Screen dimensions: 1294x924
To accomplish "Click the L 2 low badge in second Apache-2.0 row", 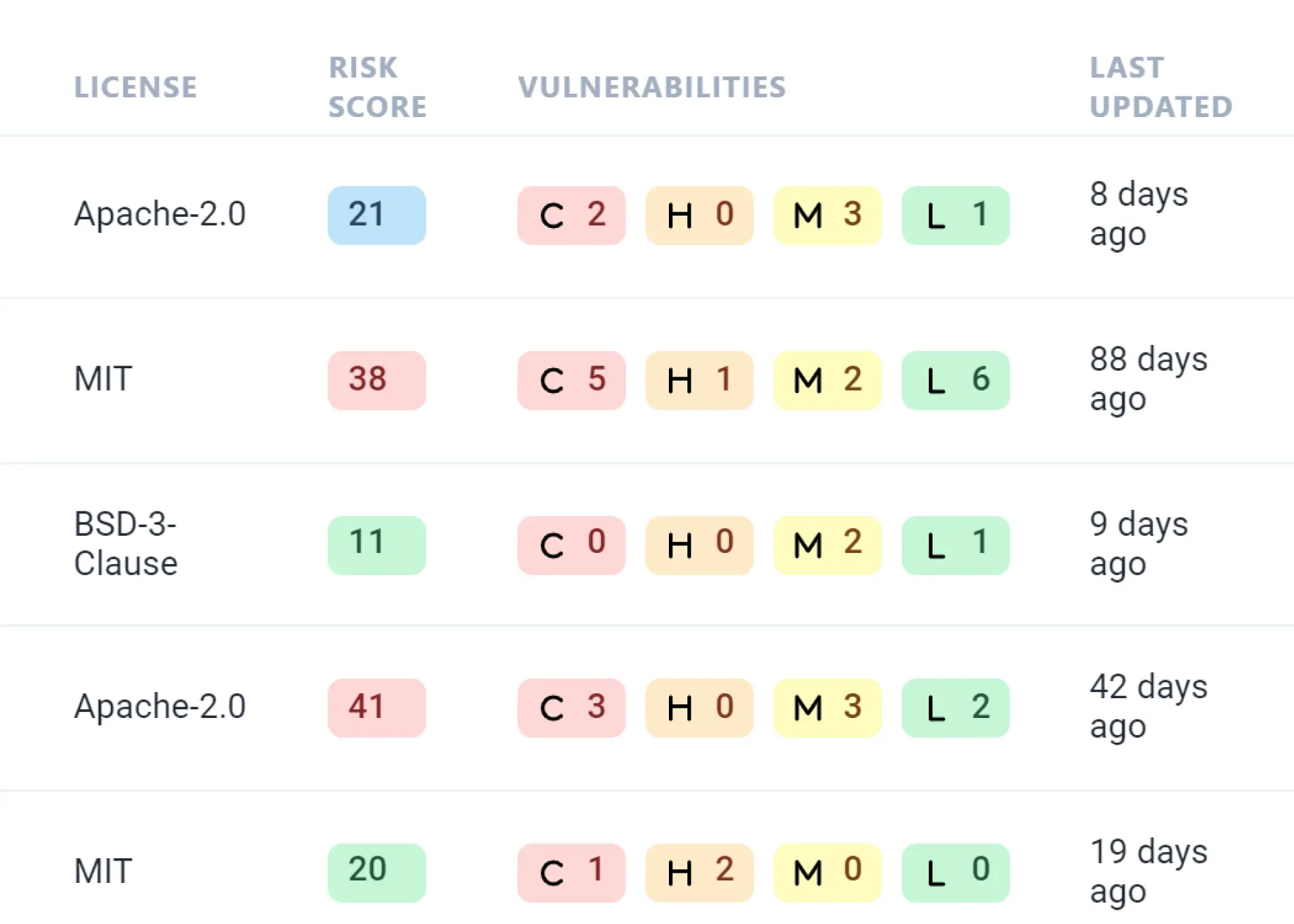I will pos(955,708).
